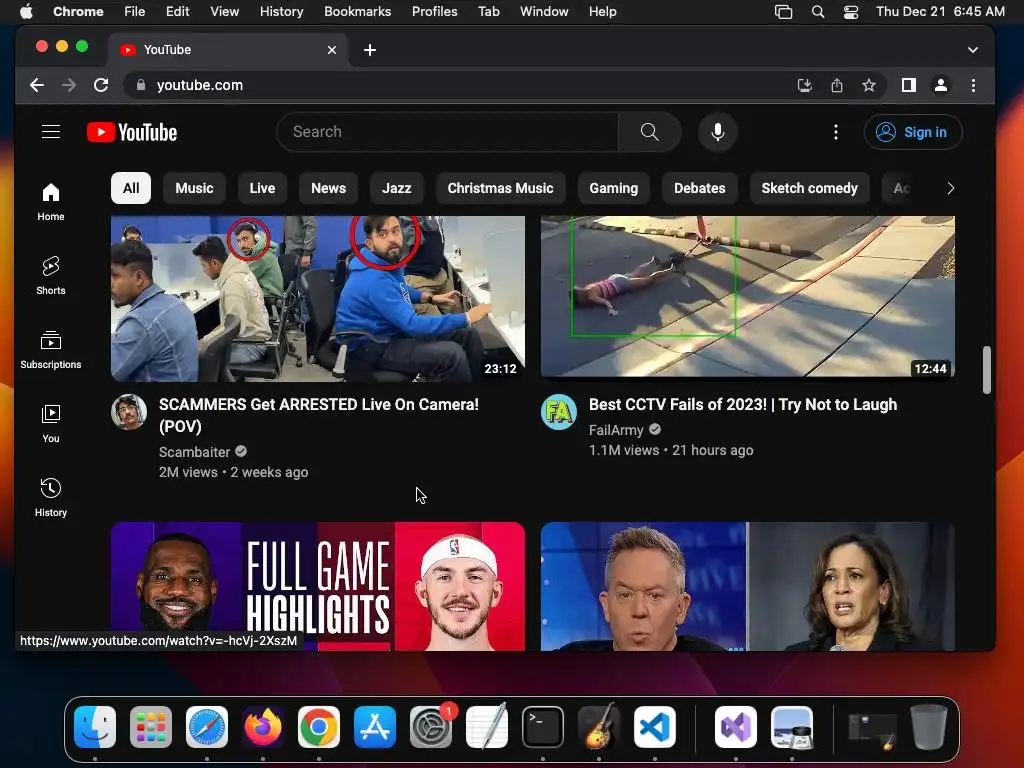Open Shorts from the sidebar
The height and width of the screenshot is (768, 1024).
pyautogui.click(x=51, y=276)
